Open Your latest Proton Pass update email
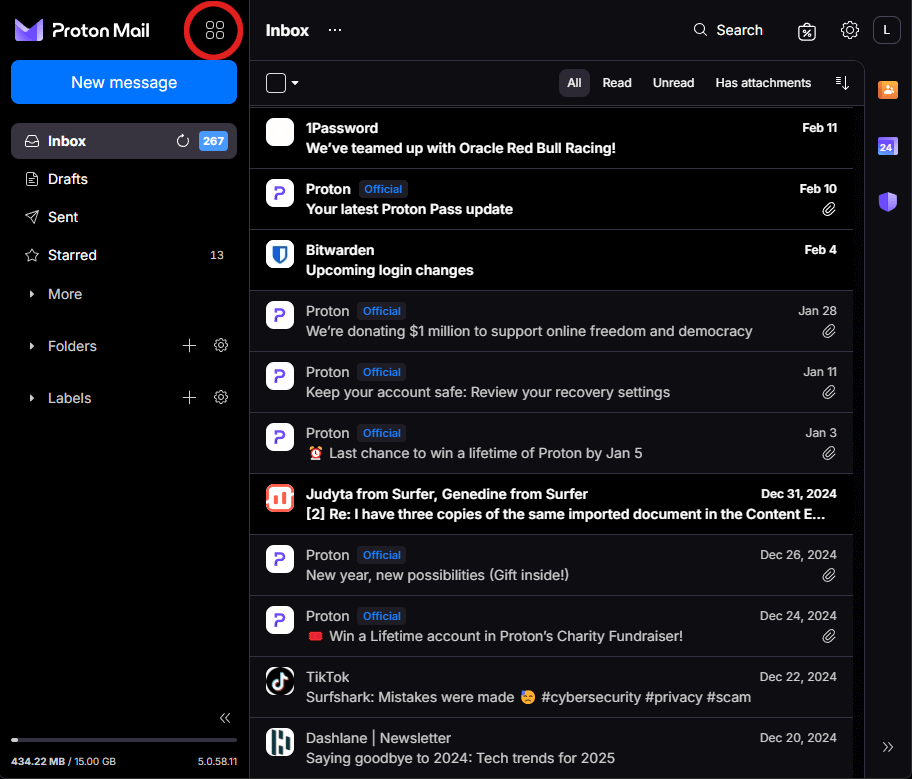912x779 pixels. (551, 199)
